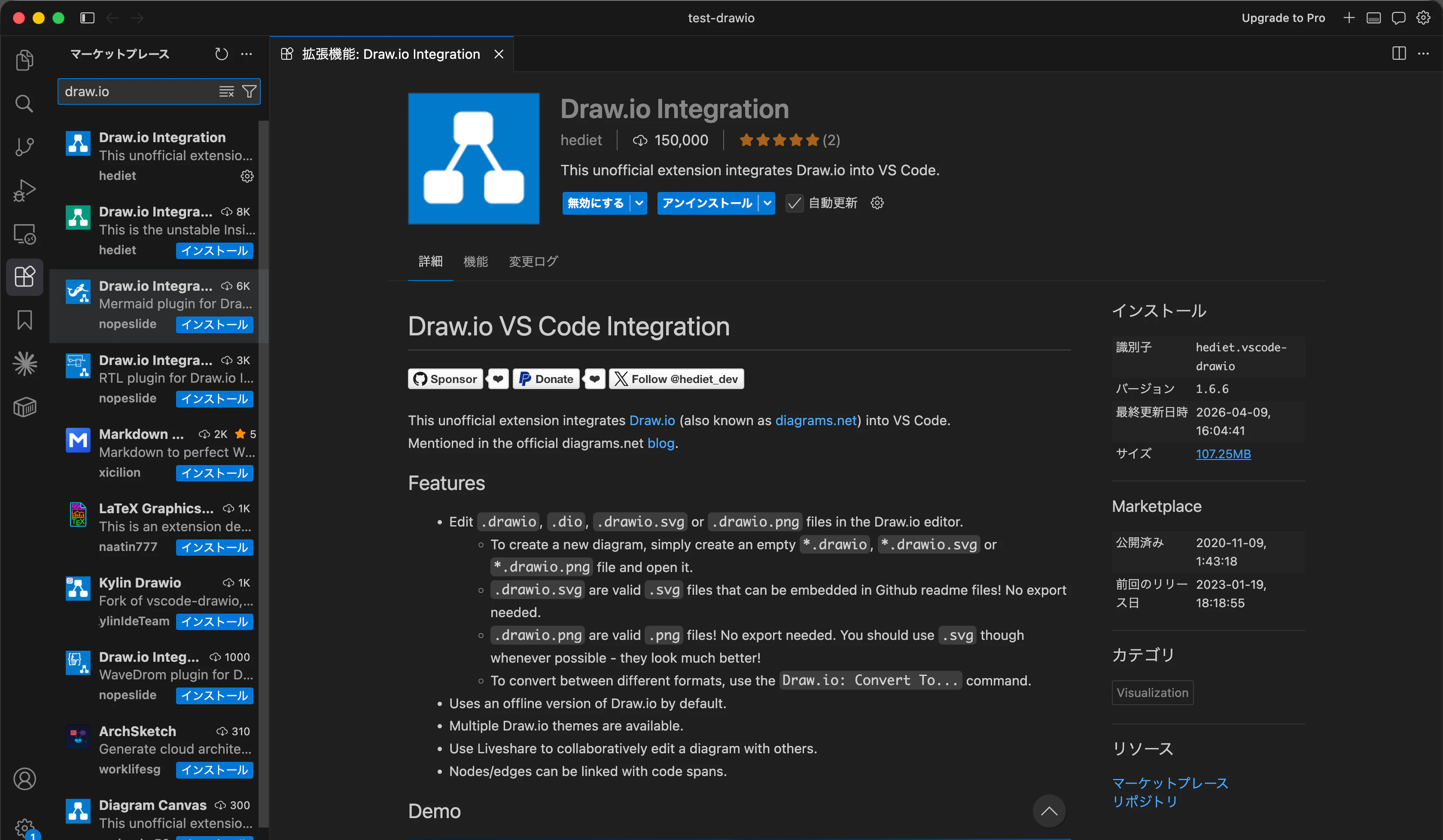
Task: Switch to the 変更ログ tab
Action: coord(534,261)
